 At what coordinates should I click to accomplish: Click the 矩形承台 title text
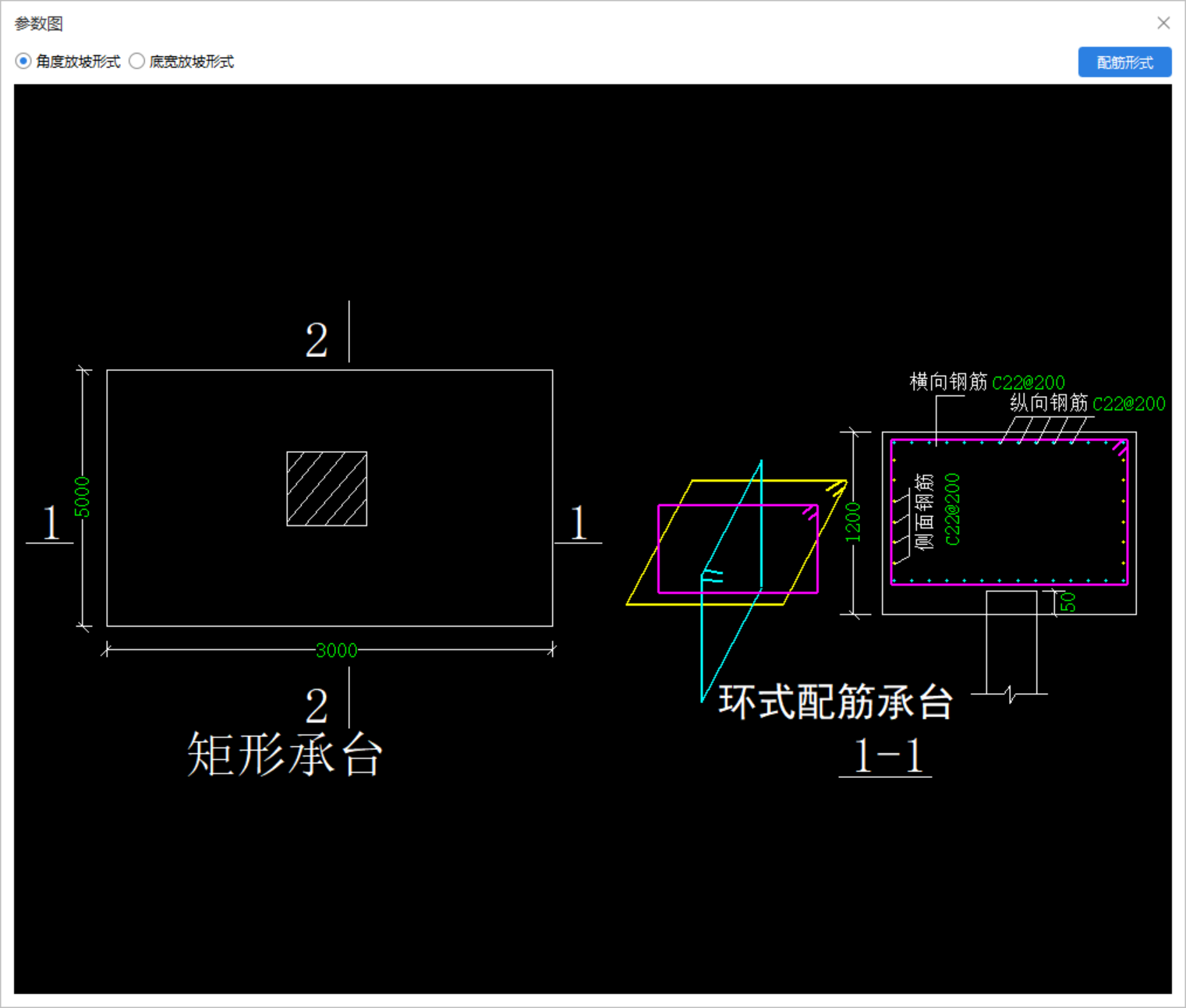(x=285, y=755)
